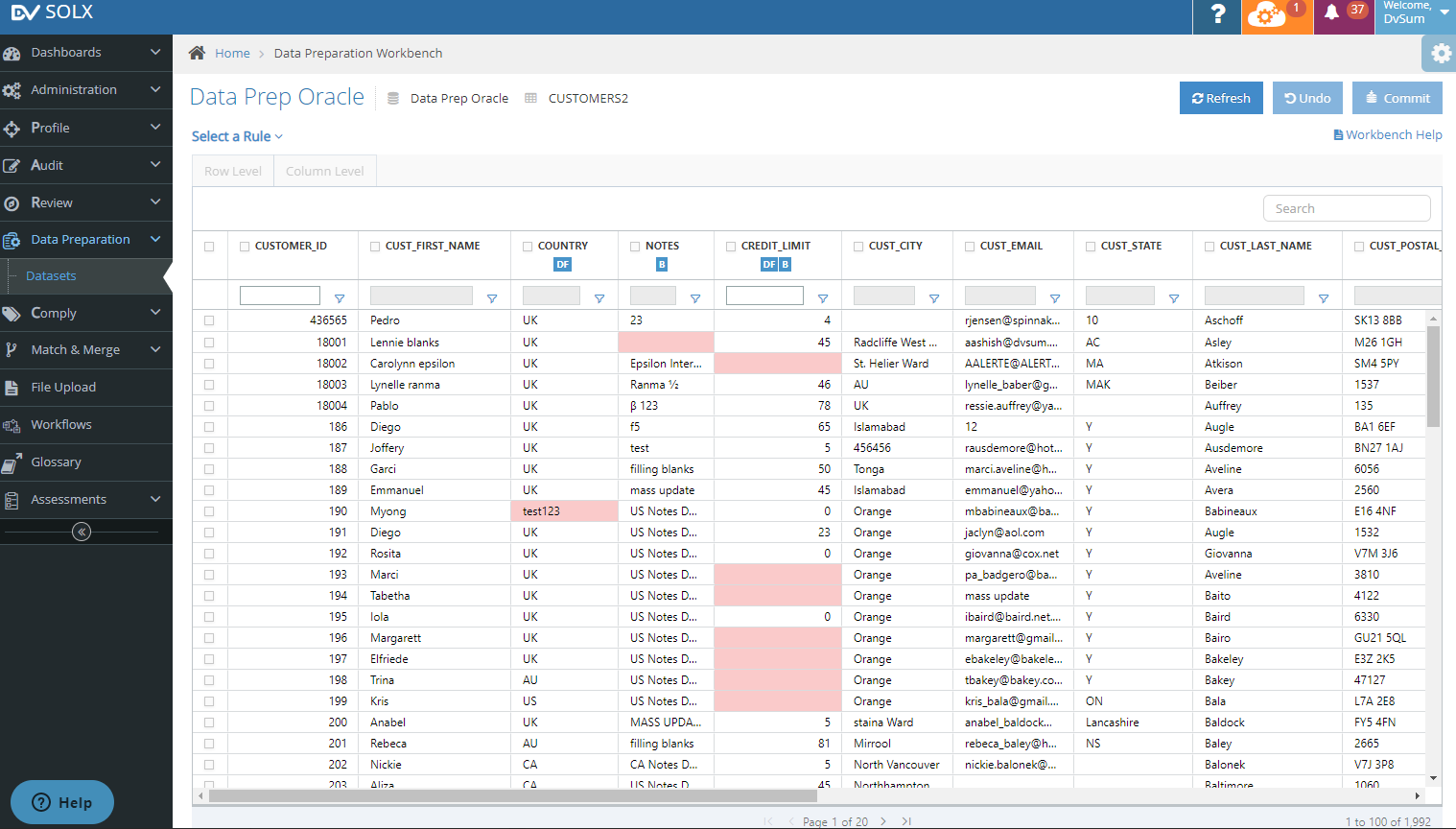
Task: Click the Refresh button
Action: (1221, 98)
